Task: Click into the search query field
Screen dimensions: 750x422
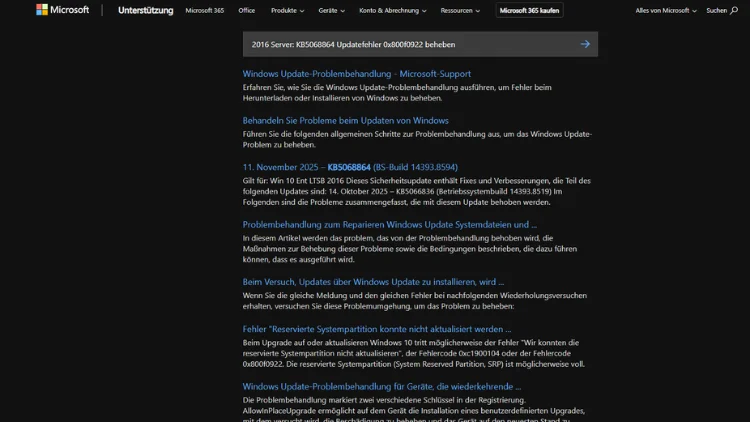Action: pos(400,44)
